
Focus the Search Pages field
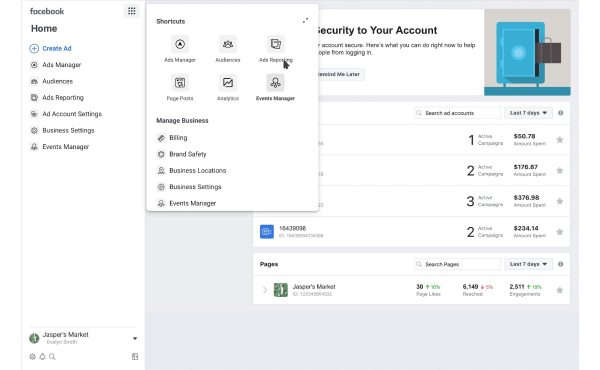457,264
